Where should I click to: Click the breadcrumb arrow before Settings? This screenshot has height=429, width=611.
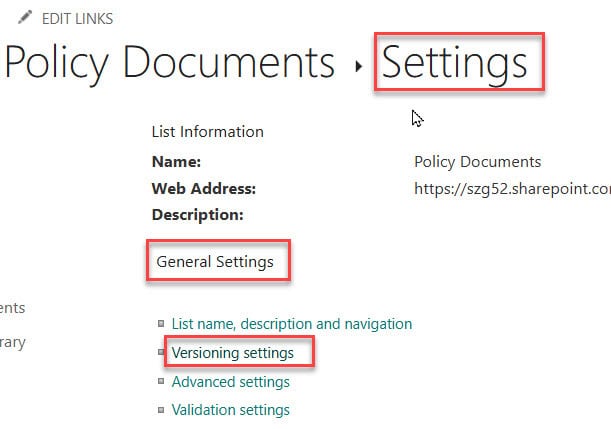[x=358, y=67]
